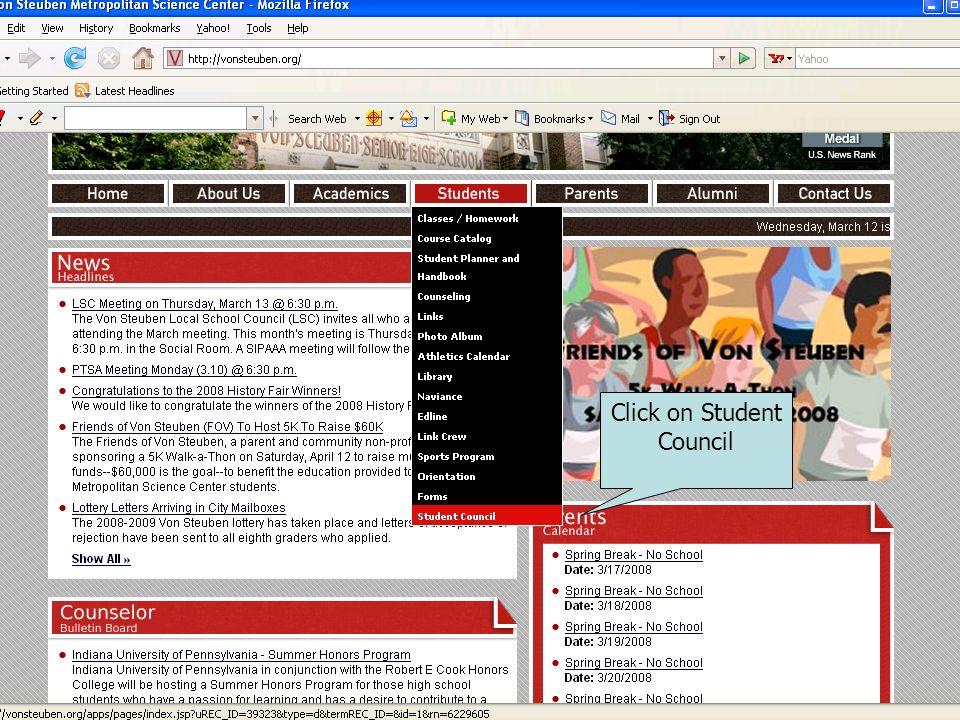Select Student Council in Students menu
Screen dimensions: 960x720
coord(487,516)
